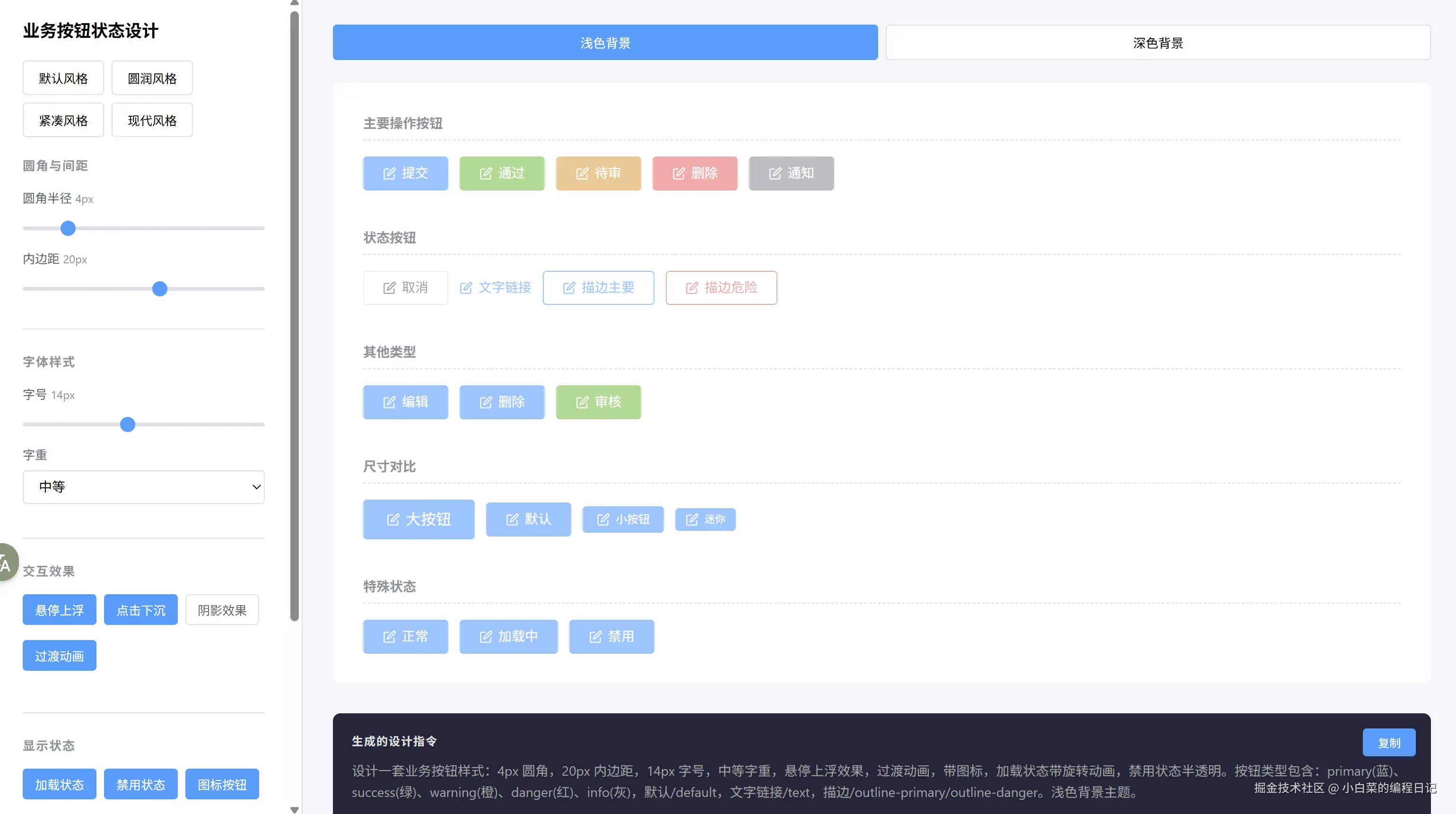Switch to 深色背景 tab

point(1158,43)
